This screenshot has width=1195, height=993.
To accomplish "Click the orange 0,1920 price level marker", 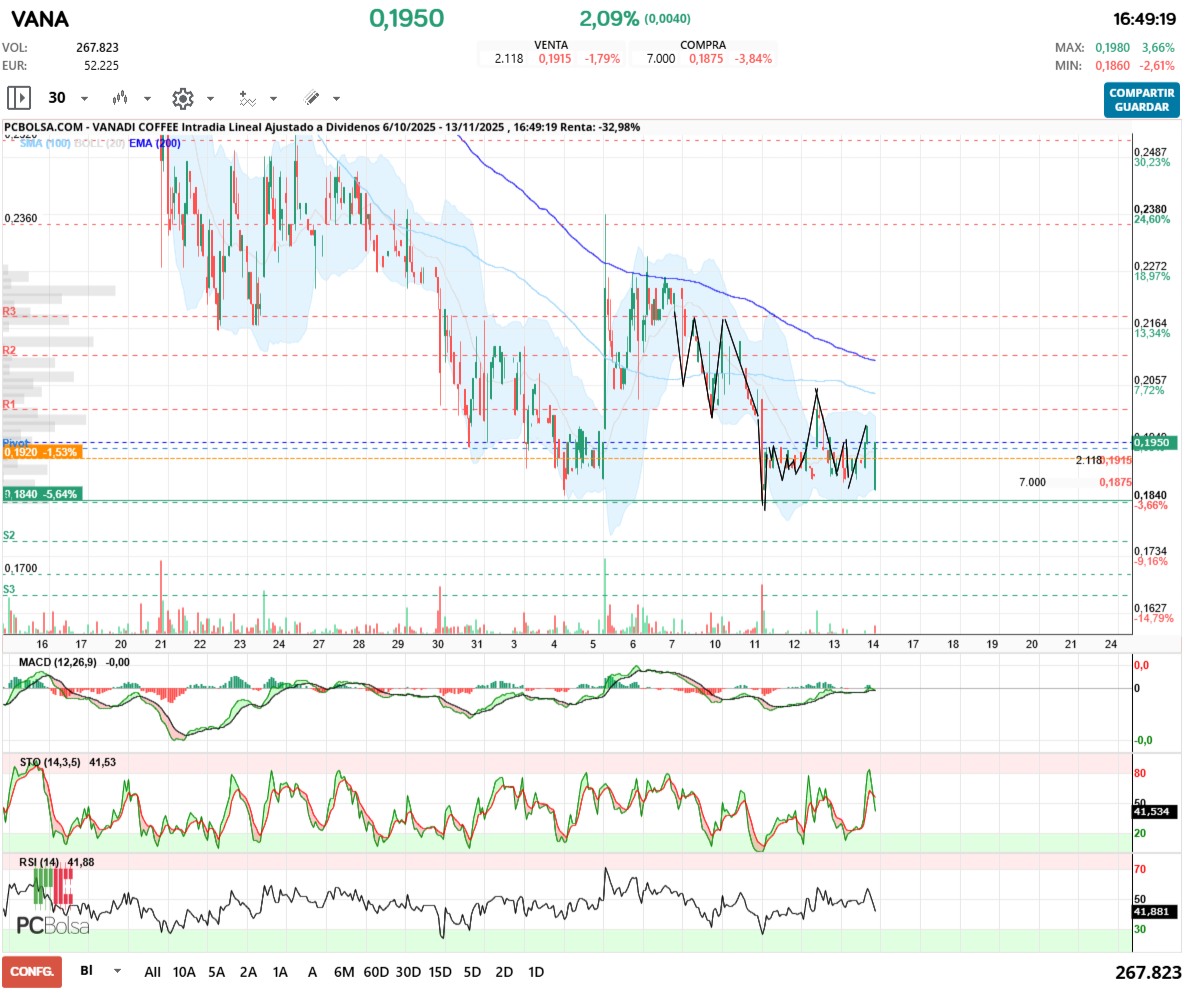I will [x=42, y=452].
